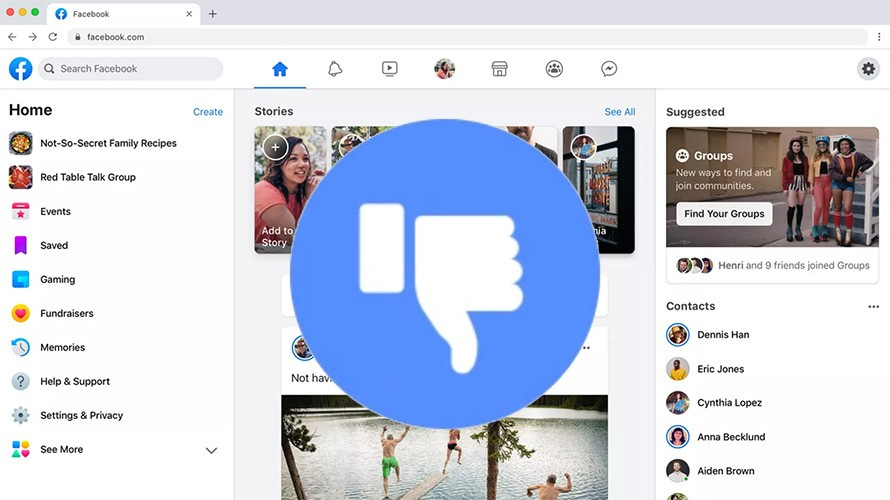The height and width of the screenshot is (500, 890).
Task: Click Henri and 9 friends joined Groups
Action: click(x=794, y=265)
